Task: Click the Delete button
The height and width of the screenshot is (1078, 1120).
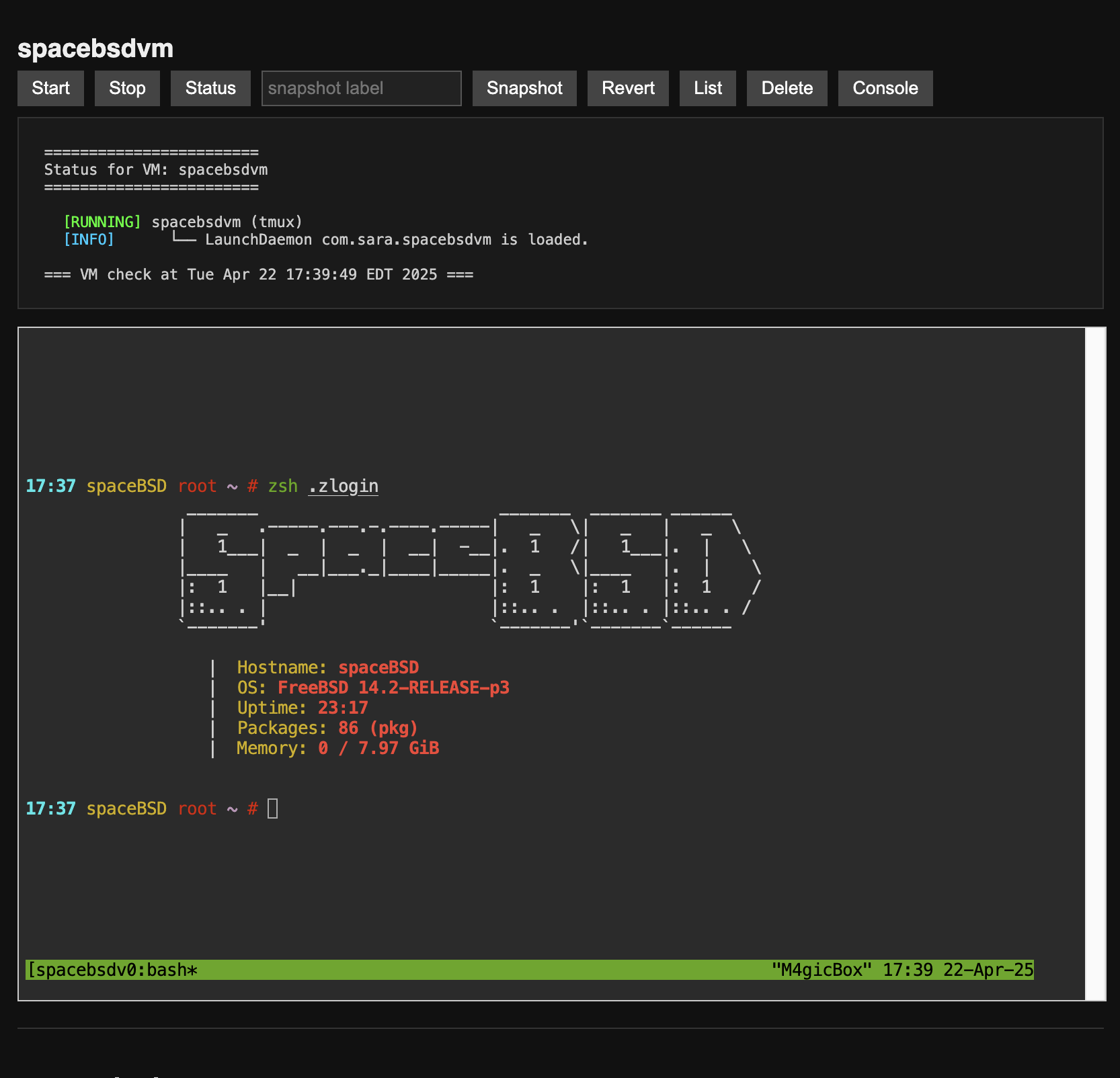Action: coord(787,88)
